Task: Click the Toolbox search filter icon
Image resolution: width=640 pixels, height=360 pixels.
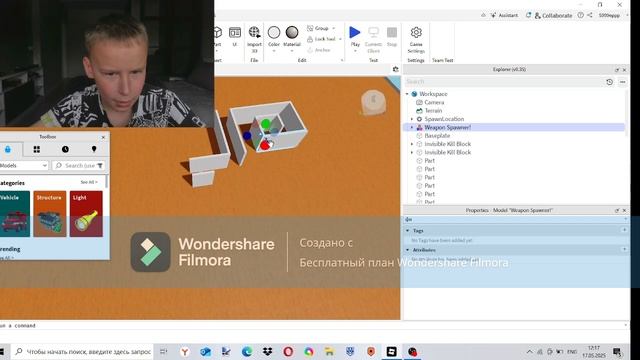Action: [x=100, y=166]
